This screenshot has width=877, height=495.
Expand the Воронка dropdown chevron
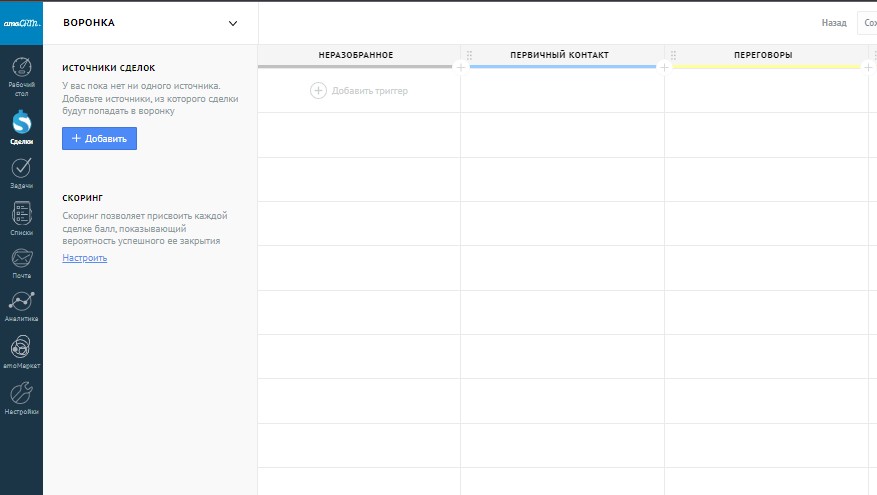(x=233, y=23)
